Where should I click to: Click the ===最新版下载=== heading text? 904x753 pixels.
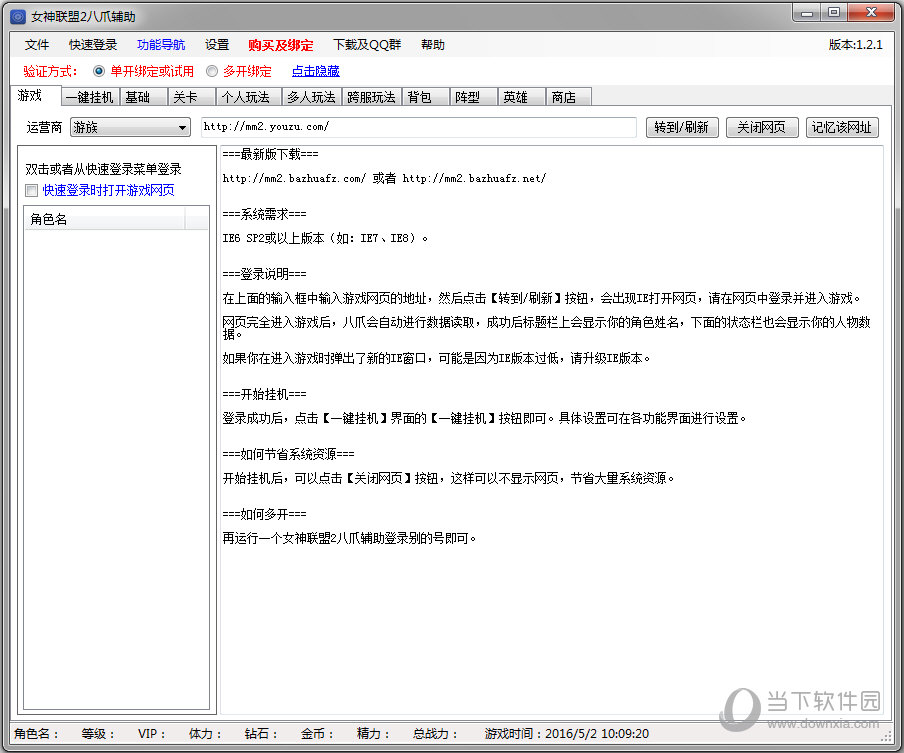270,155
